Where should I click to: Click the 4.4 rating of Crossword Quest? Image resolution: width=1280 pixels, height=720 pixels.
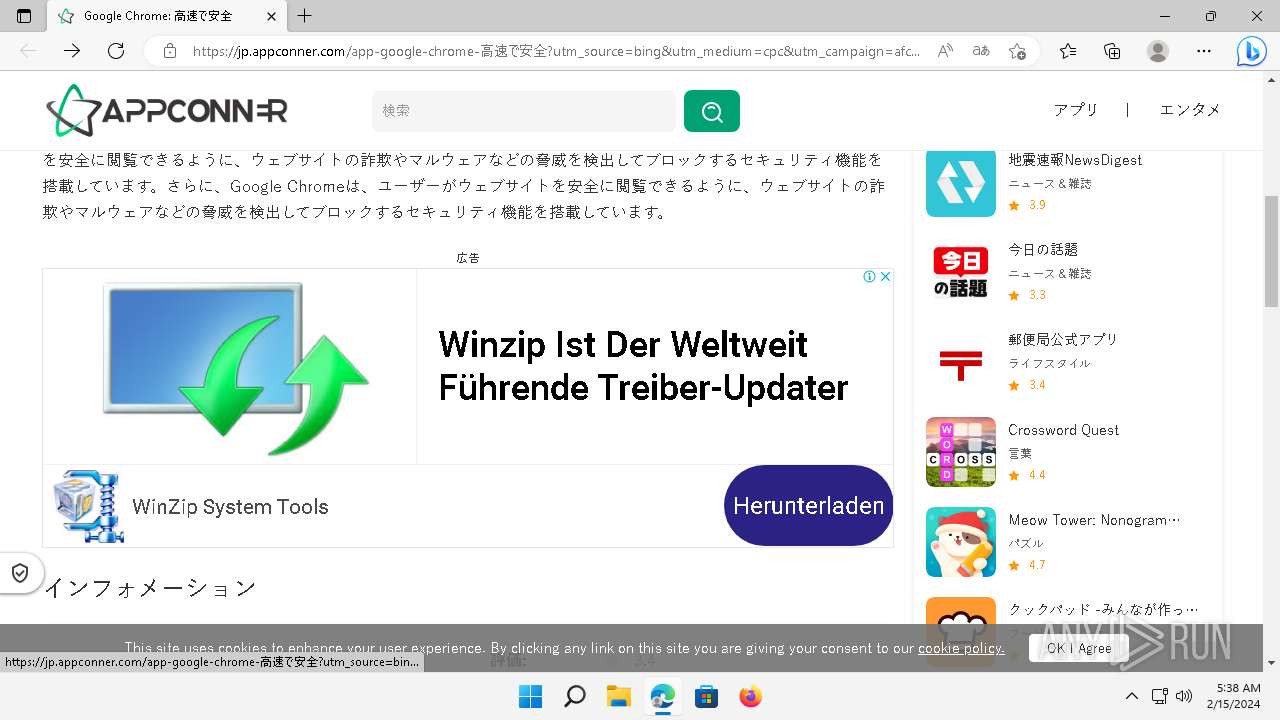1037,475
